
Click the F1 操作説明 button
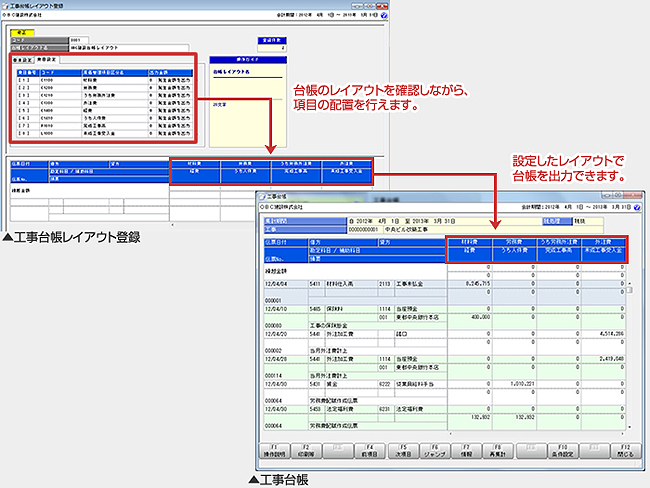274,451
